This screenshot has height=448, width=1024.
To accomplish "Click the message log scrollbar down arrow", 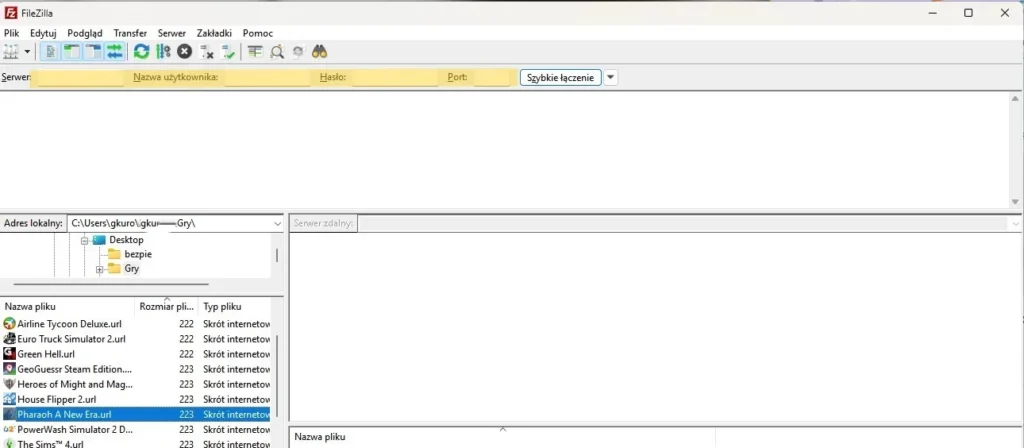I will 1015,202.
